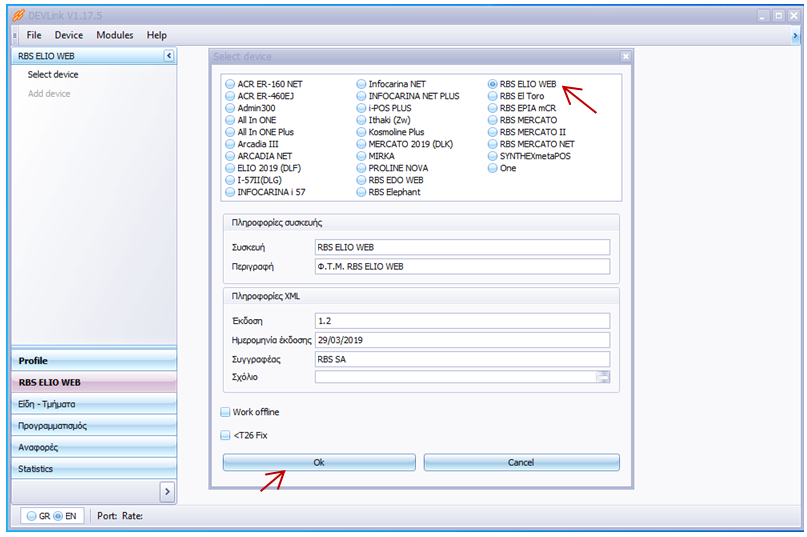Select the GR language radio button
Screen dimensions: 807x537
point(32,516)
